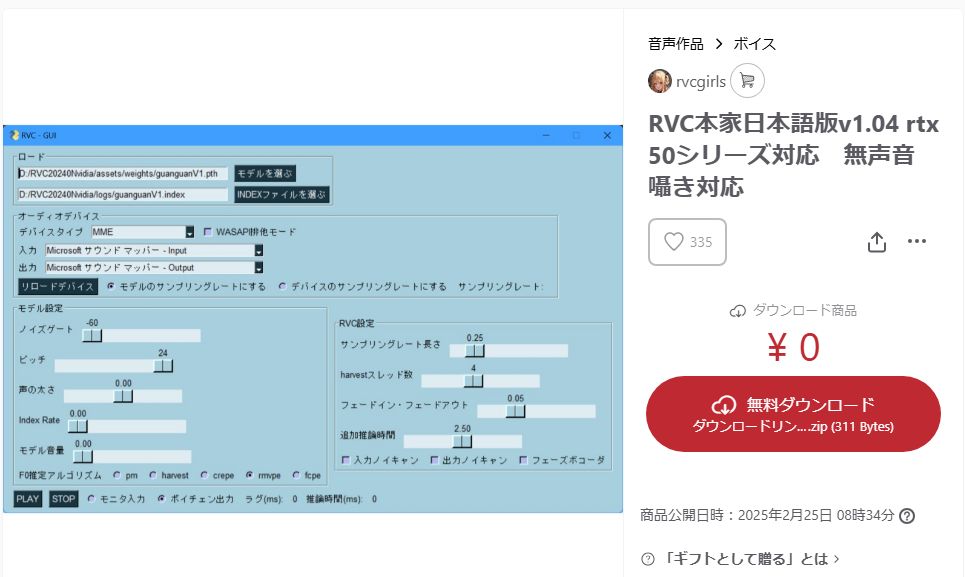Open the 音声作品 breadcrumb link

click(675, 44)
